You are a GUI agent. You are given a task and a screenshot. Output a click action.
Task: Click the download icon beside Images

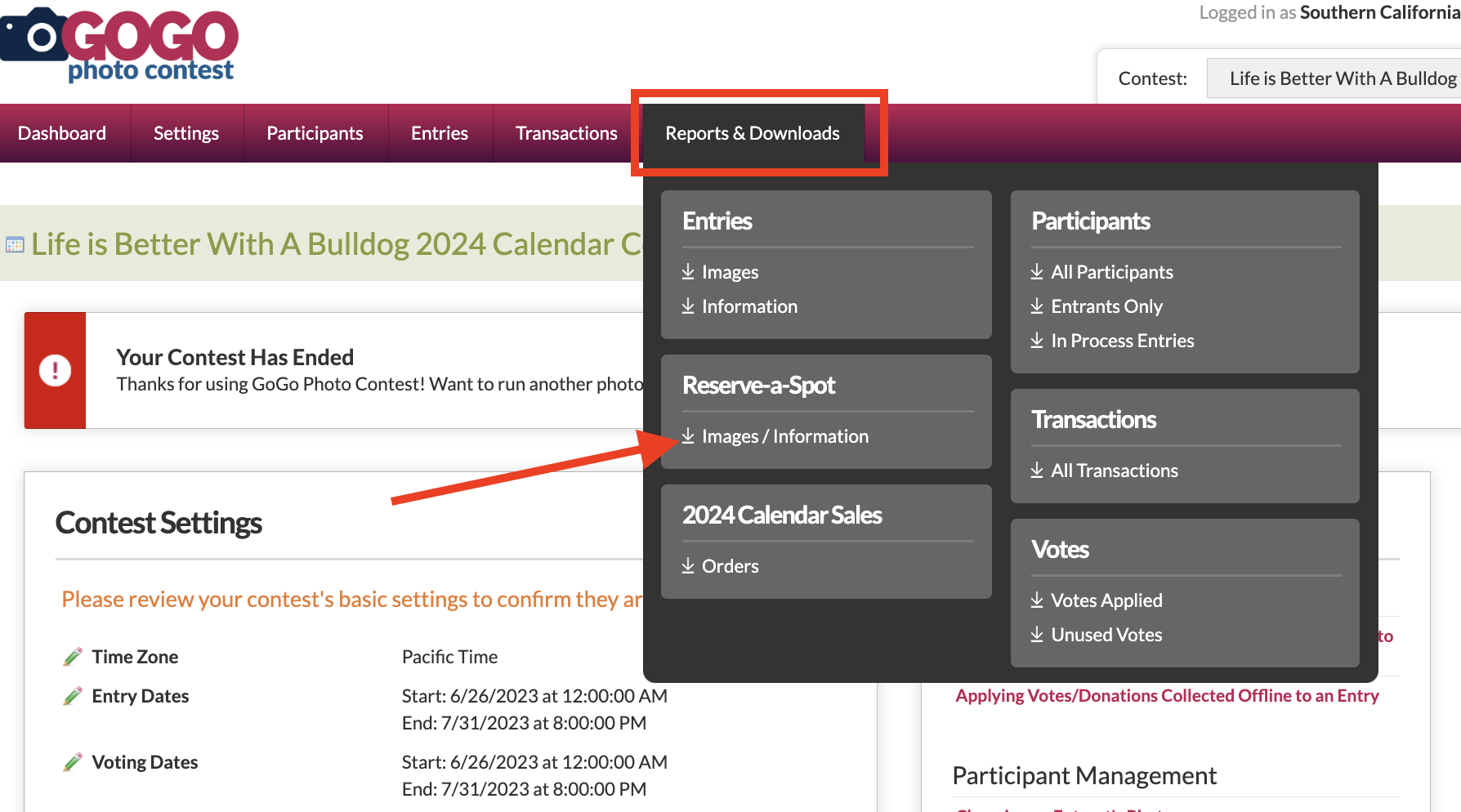tap(688, 271)
